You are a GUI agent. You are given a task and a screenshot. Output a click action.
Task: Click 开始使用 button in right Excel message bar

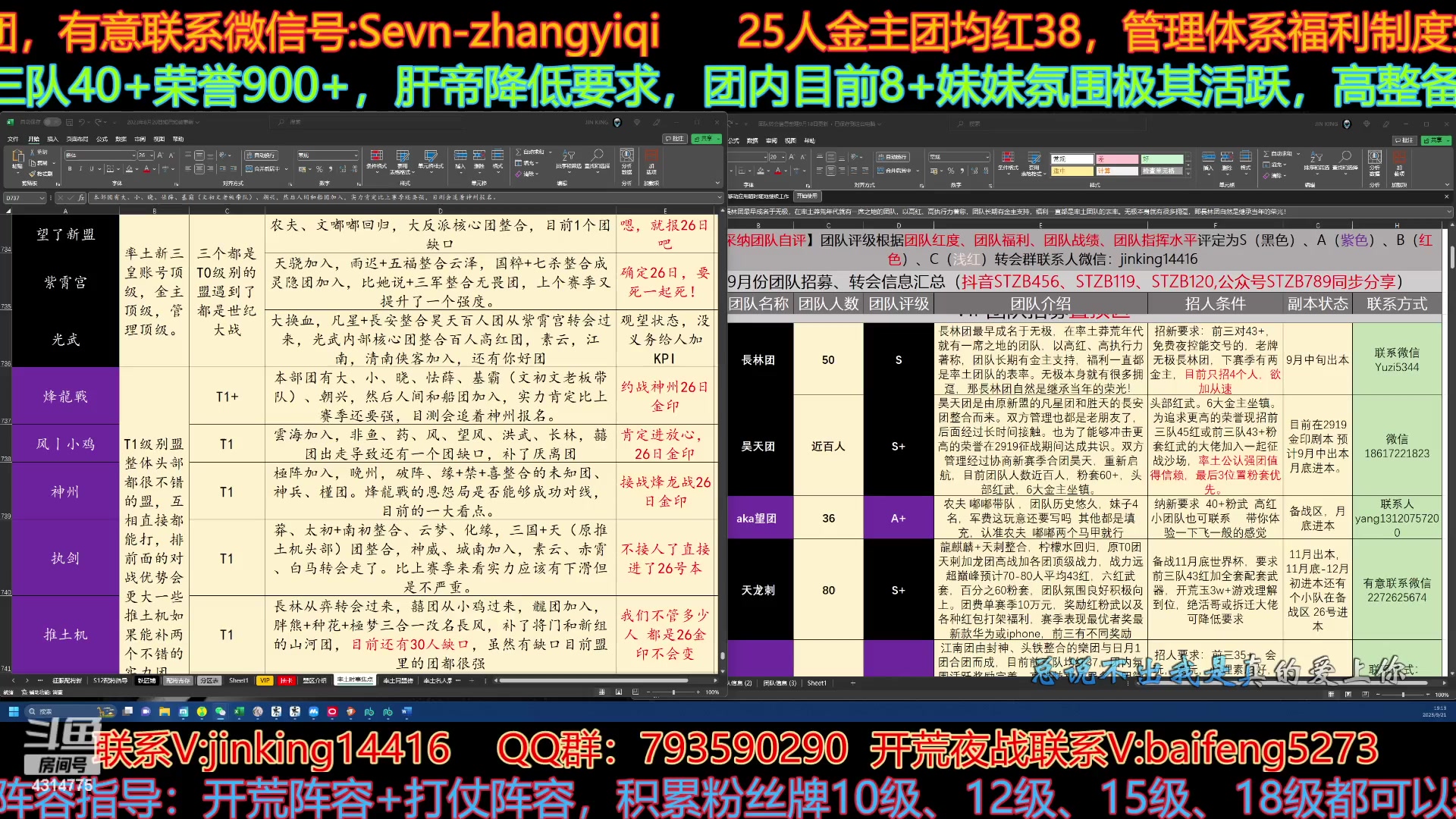point(807,196)
